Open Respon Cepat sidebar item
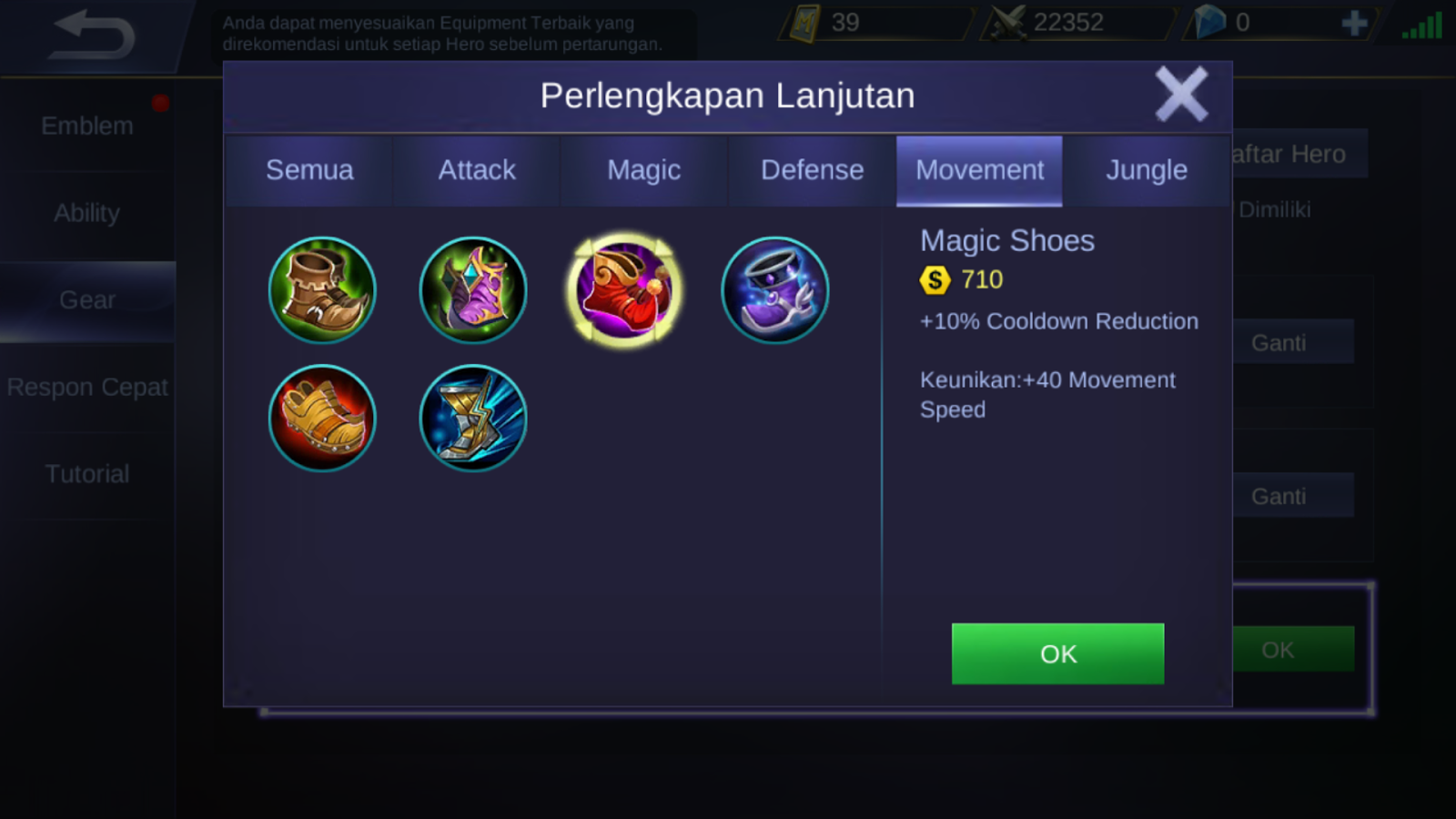Viewport: 1456px width, 819px height. tap(87, 387)
